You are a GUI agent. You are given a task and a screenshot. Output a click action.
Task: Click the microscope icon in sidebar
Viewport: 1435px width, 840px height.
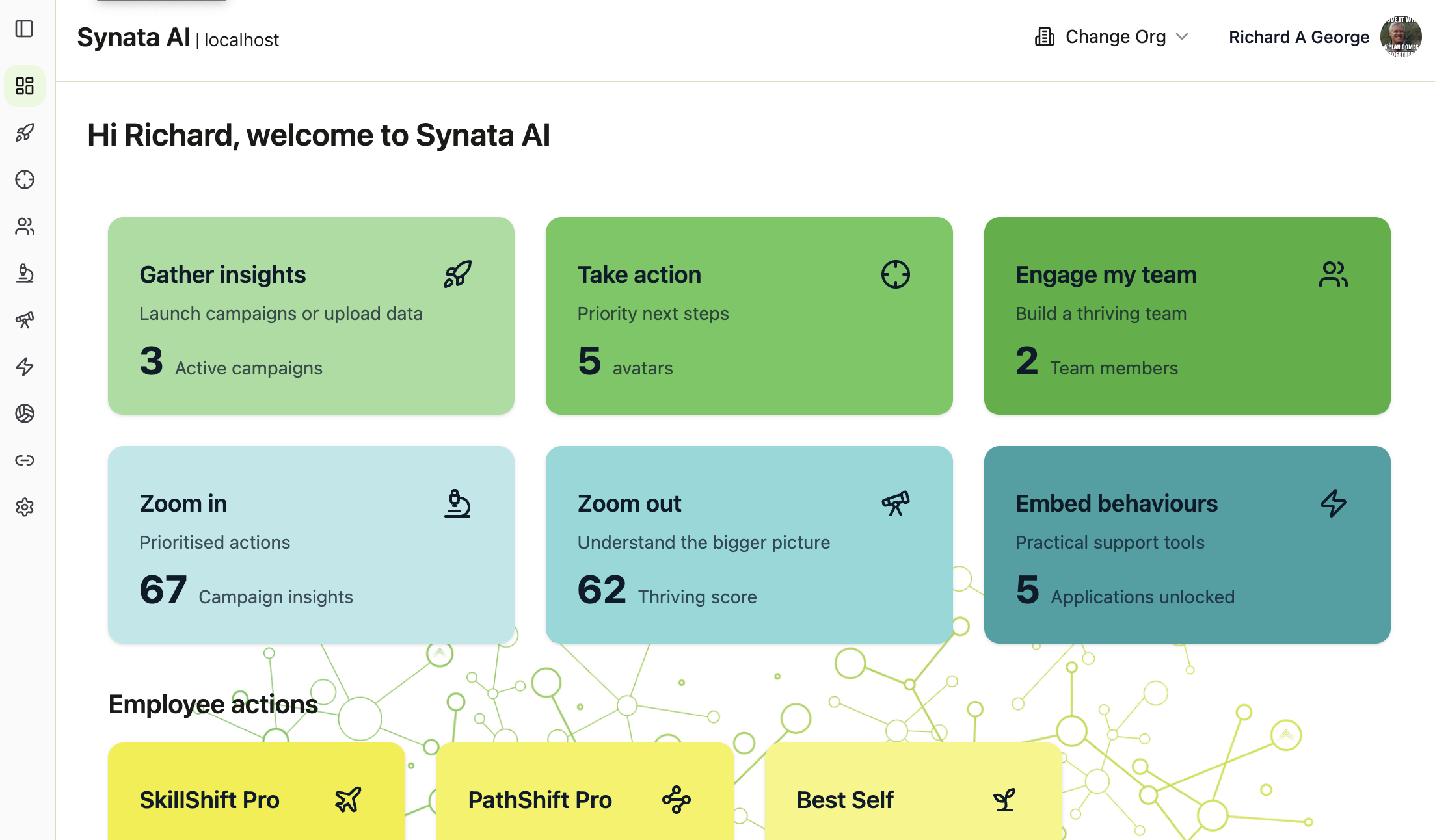25,273
